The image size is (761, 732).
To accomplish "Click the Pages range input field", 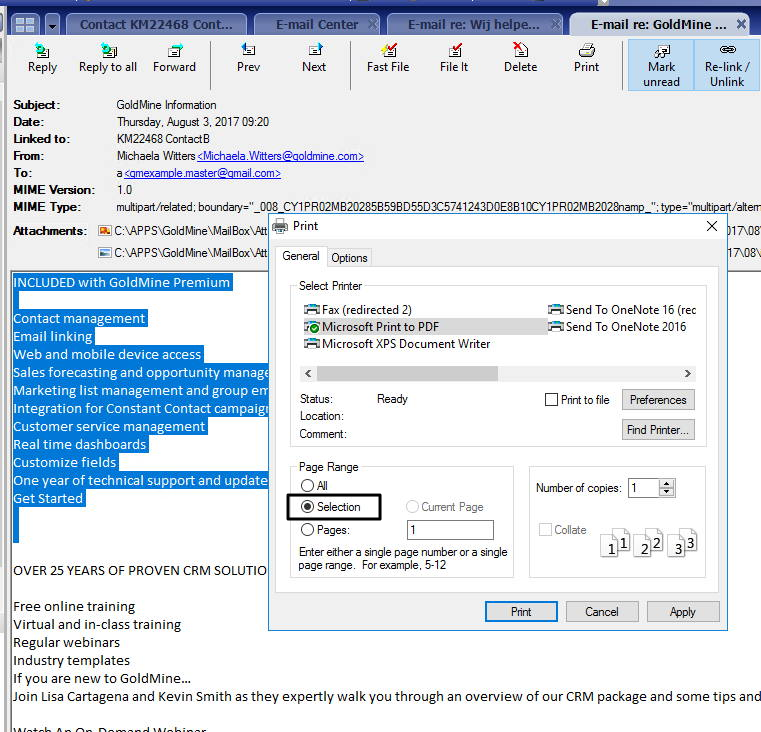I will 450,530.
